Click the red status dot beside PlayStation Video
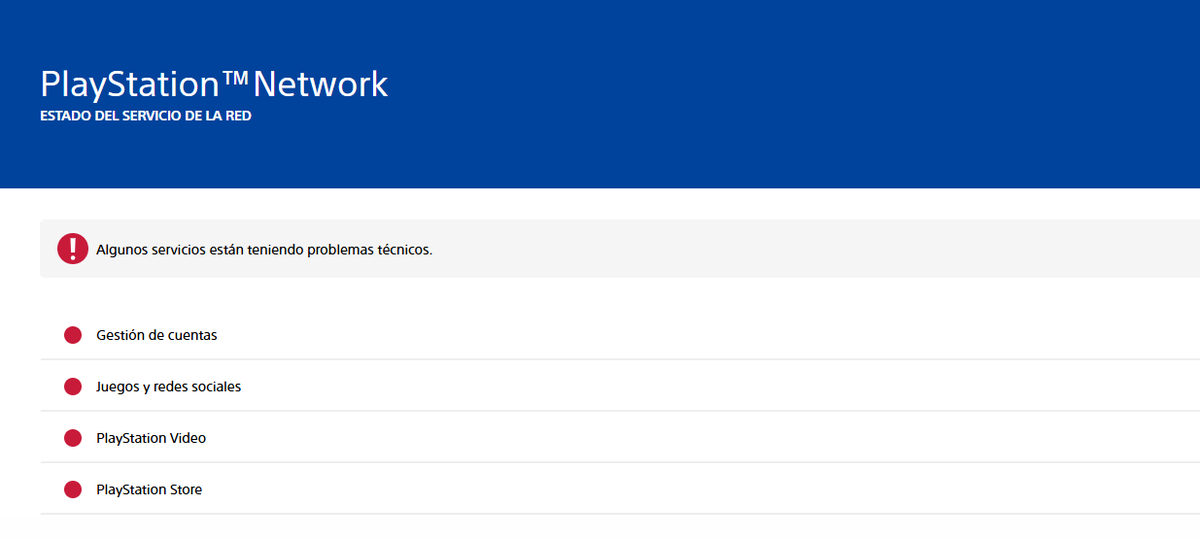The height and width of the screenshot is (539, 1200). tap(72, 438)
